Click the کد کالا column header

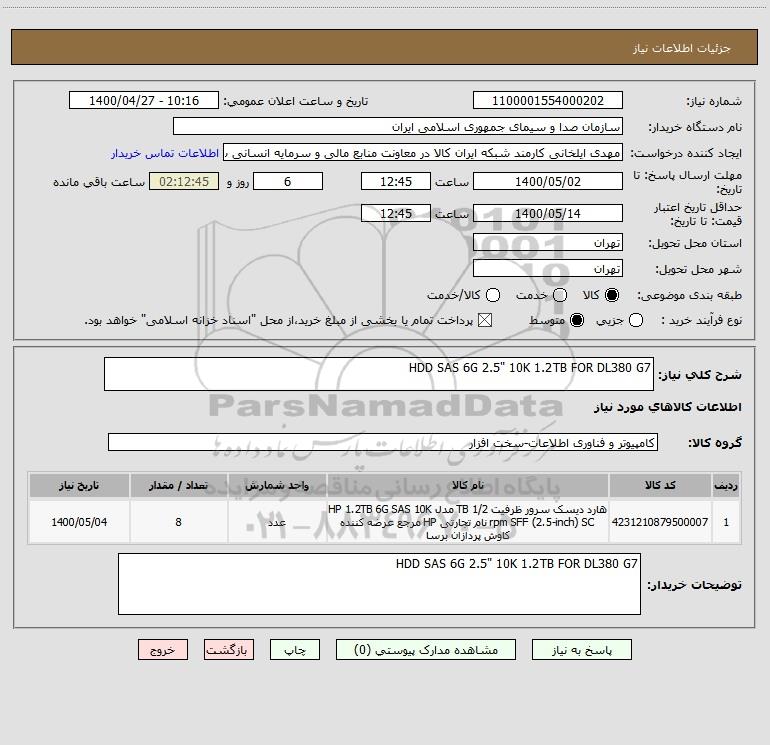click(x=660, y=485)
